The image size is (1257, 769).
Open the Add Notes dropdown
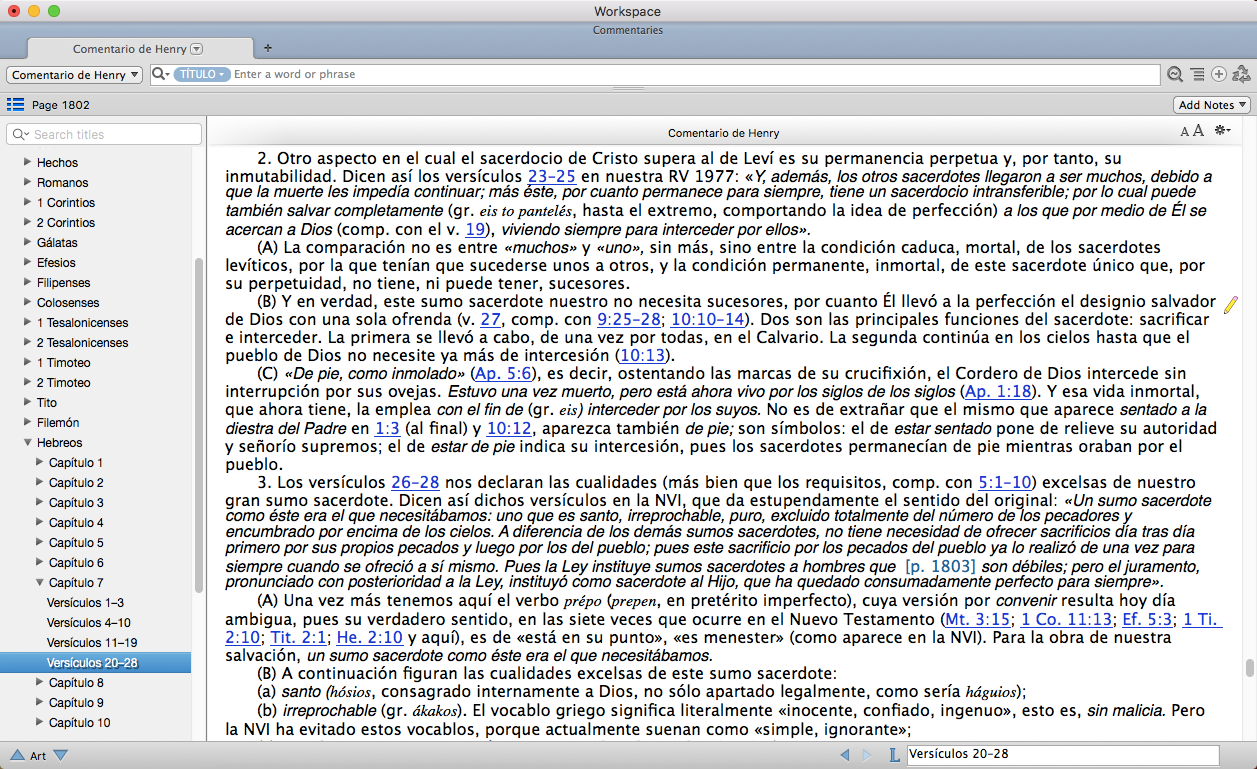(x=1211, y=105)
